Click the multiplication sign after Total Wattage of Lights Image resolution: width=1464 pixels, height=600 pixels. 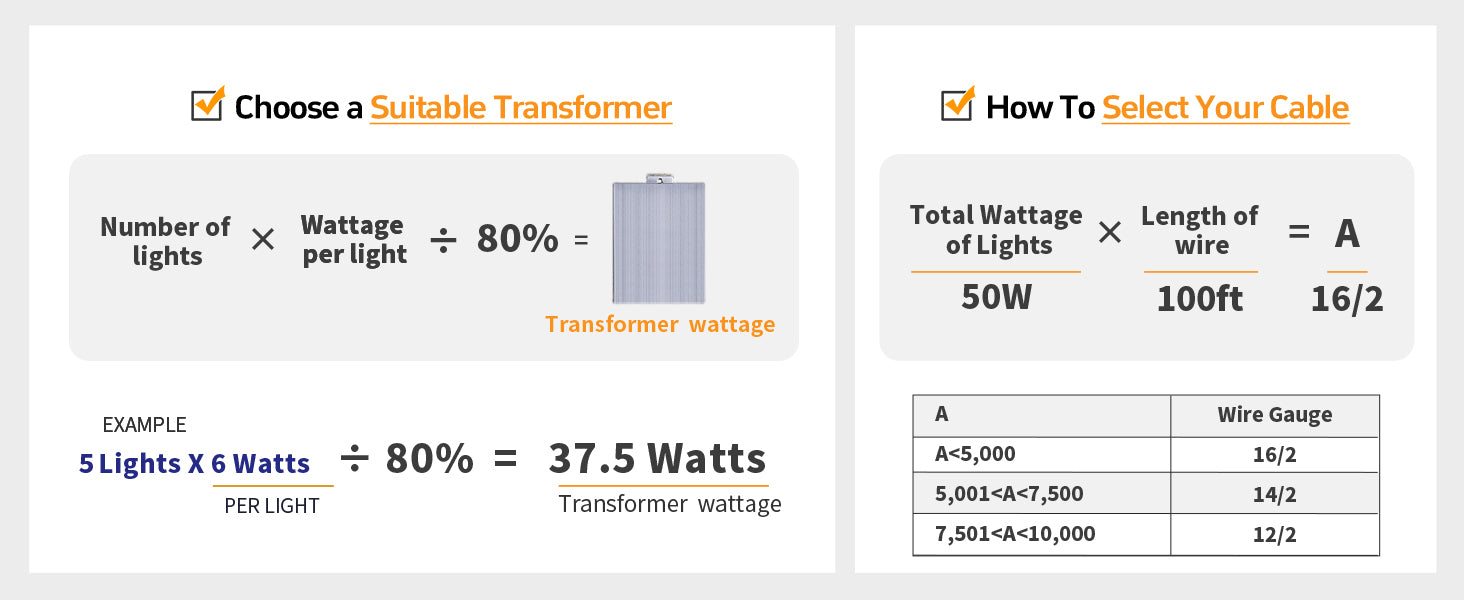(1110, 233)
